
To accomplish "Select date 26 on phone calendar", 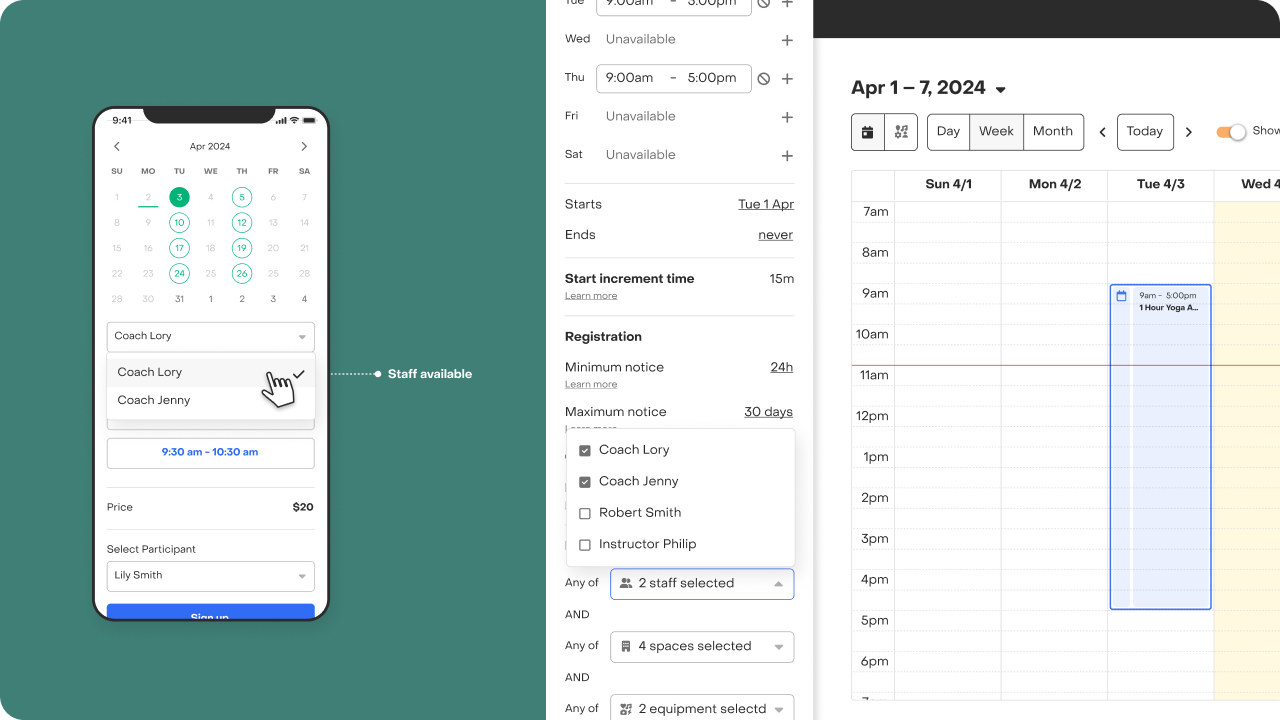I will click(242, 273).
